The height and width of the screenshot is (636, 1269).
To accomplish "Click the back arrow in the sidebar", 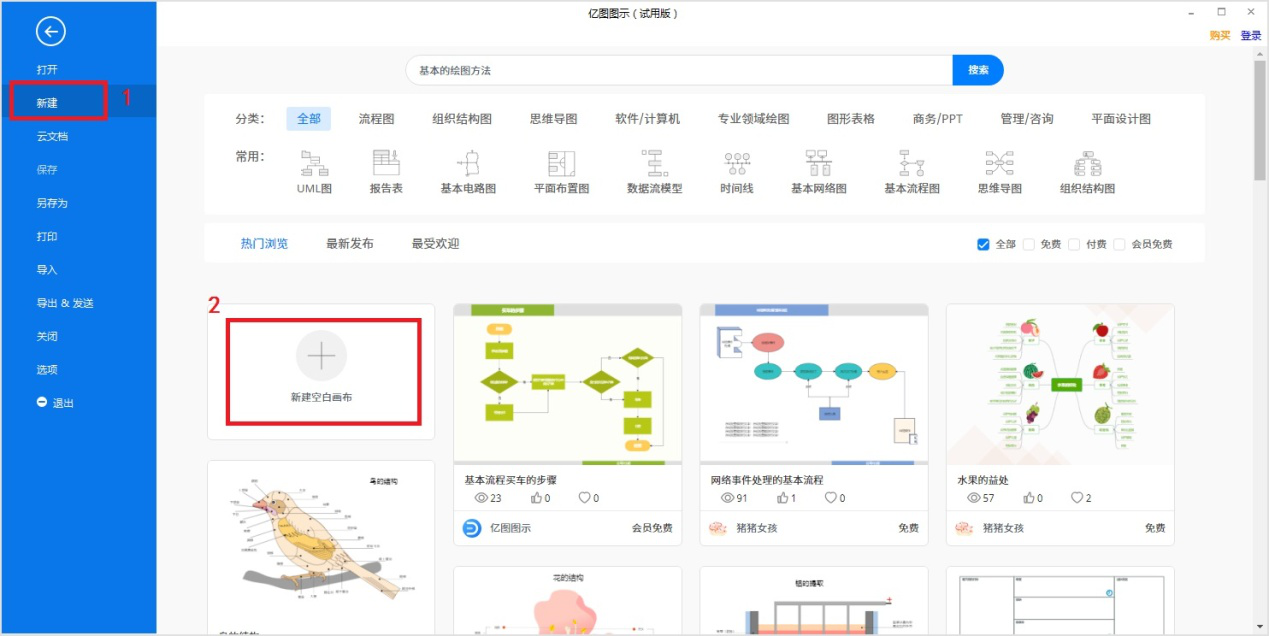I will click(50, 32).
